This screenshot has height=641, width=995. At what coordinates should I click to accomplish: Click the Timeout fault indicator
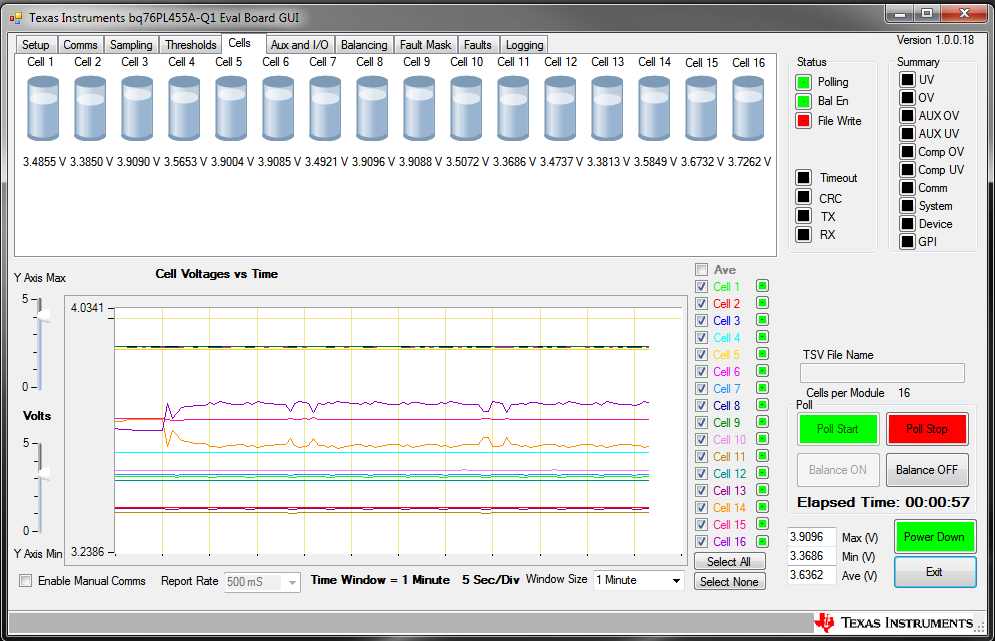(803, 178)
